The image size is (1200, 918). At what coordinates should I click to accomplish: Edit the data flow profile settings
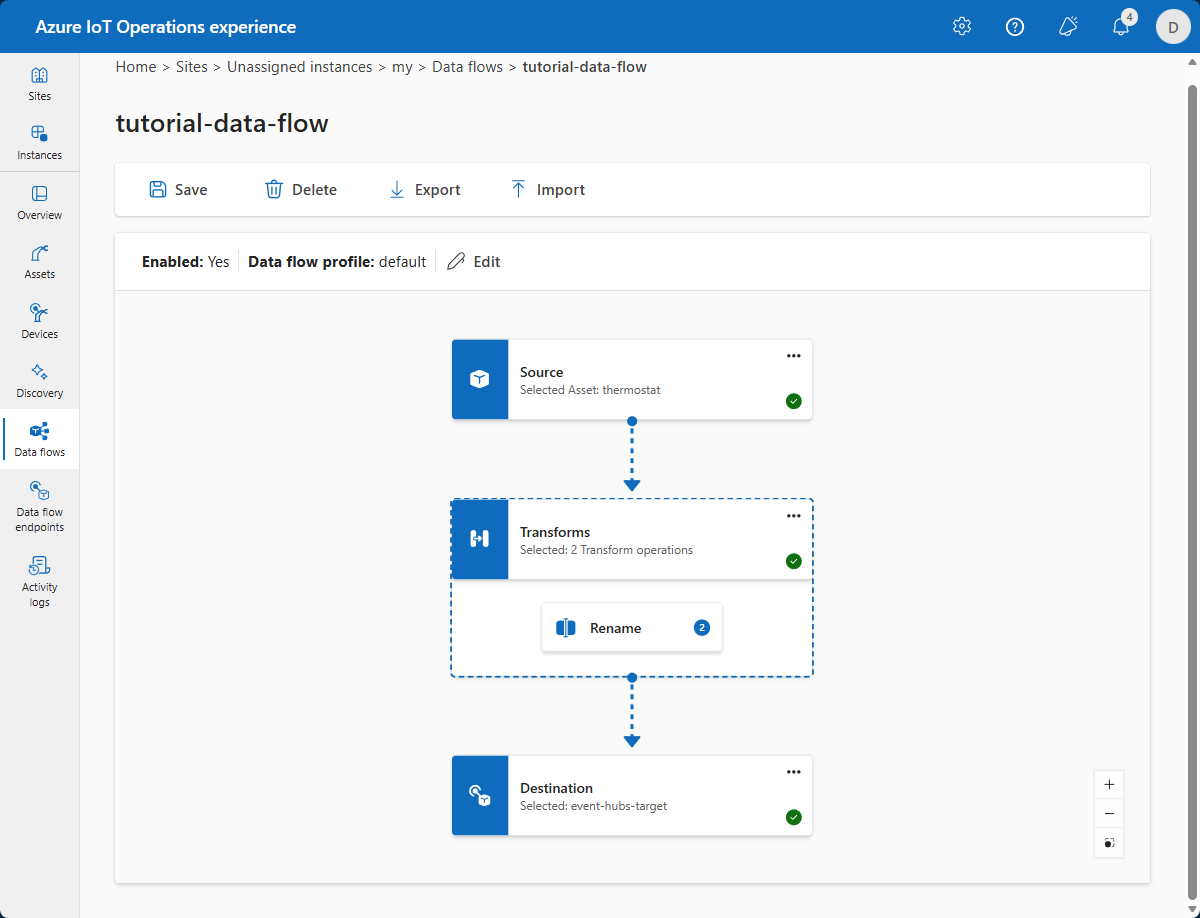pos(473,261)
